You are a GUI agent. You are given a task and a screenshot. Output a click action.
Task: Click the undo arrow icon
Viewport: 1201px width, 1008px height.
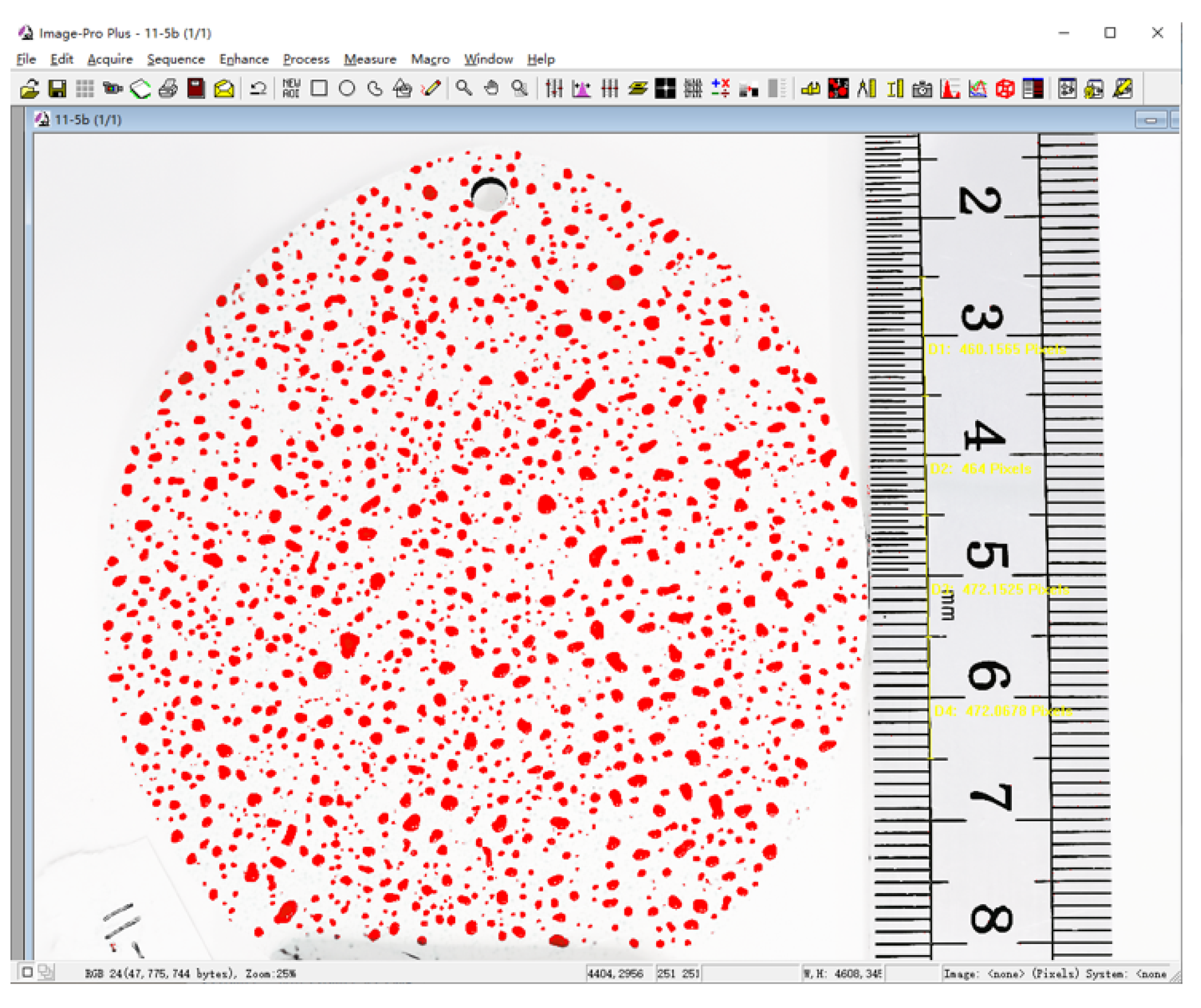coord(258,89)
